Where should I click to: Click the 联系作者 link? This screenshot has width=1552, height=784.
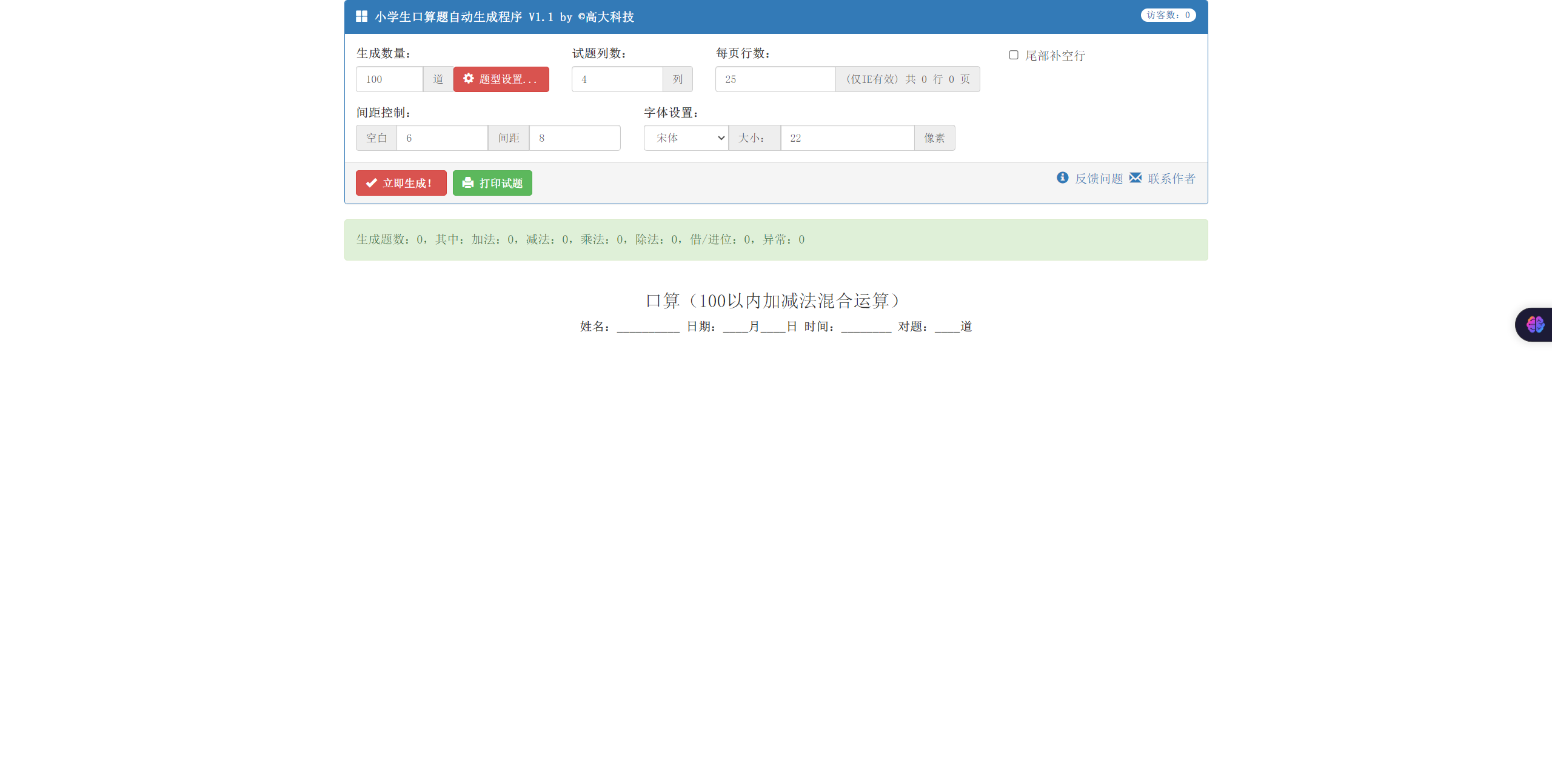[x=1171, y=178]
